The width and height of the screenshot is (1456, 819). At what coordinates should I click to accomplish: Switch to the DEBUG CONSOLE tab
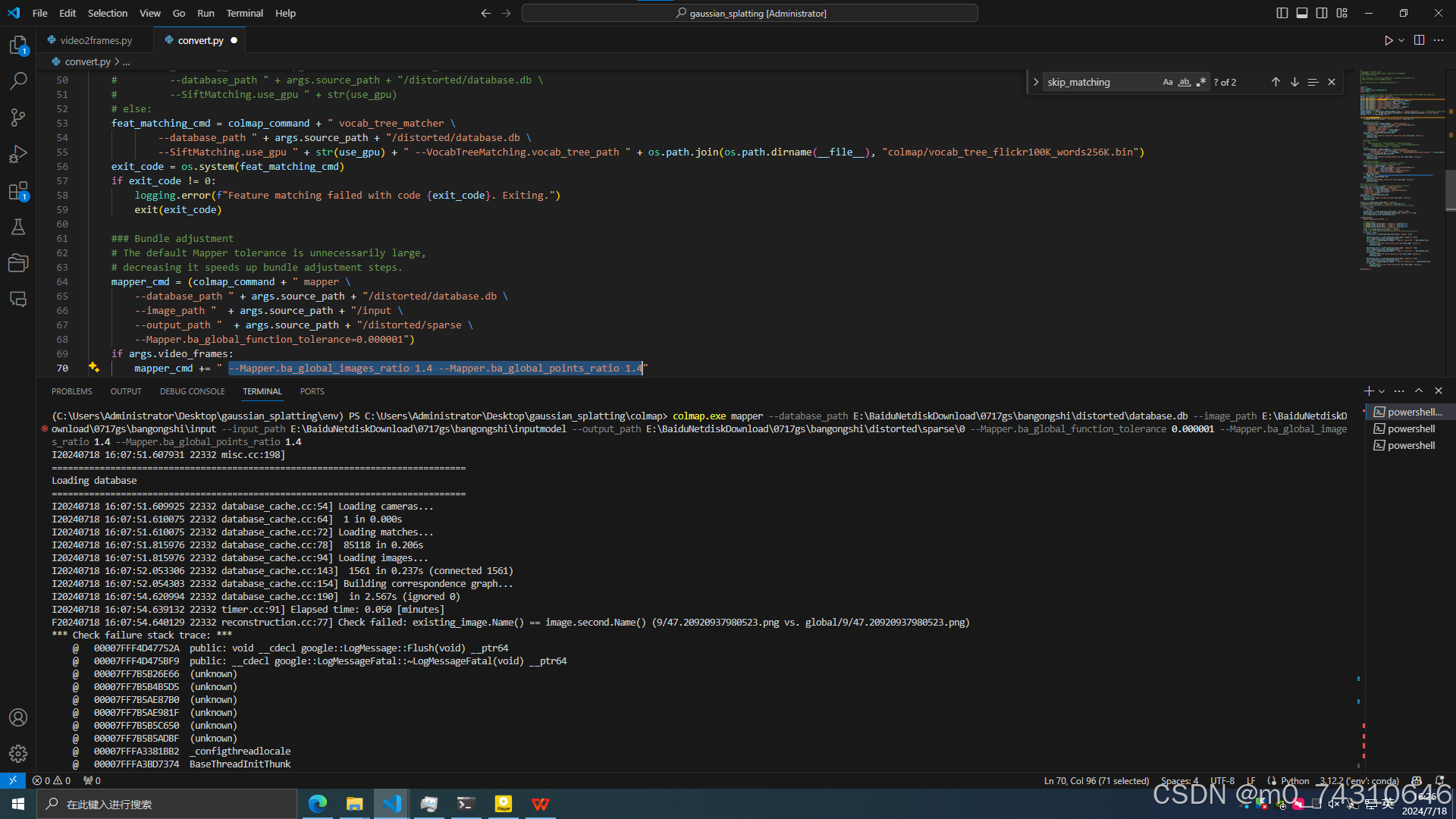coord(192,391)
